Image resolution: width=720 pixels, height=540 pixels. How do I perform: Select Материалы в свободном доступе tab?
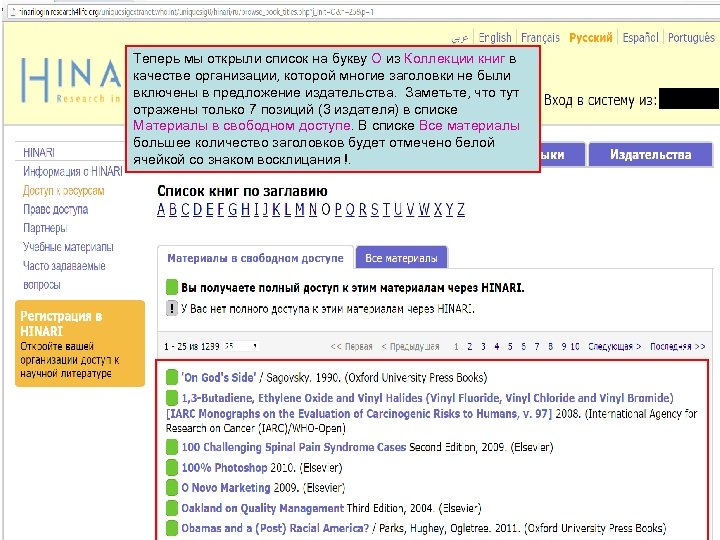click(255, 258)
